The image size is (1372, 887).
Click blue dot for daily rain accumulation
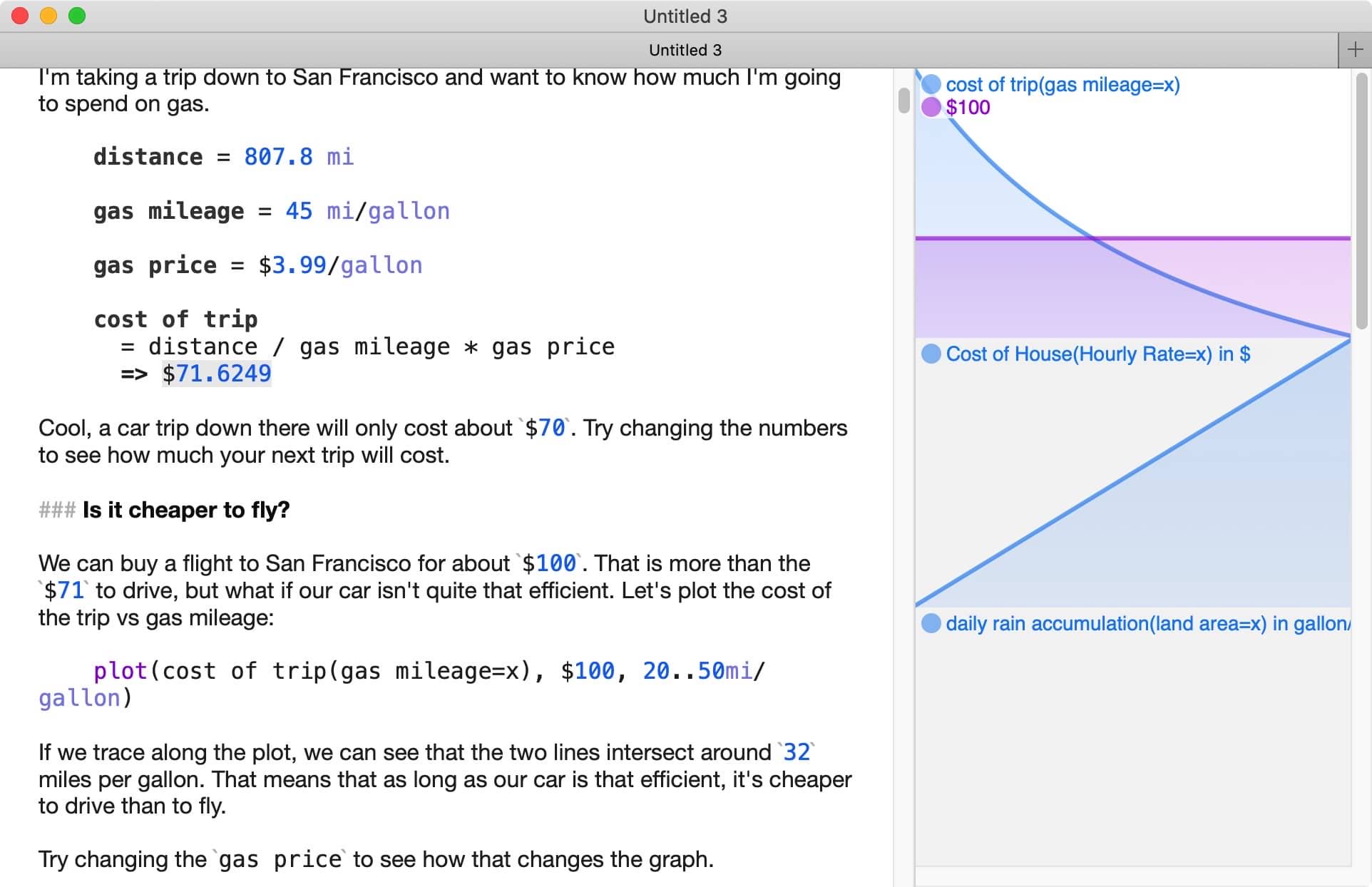tap(931, 623)
